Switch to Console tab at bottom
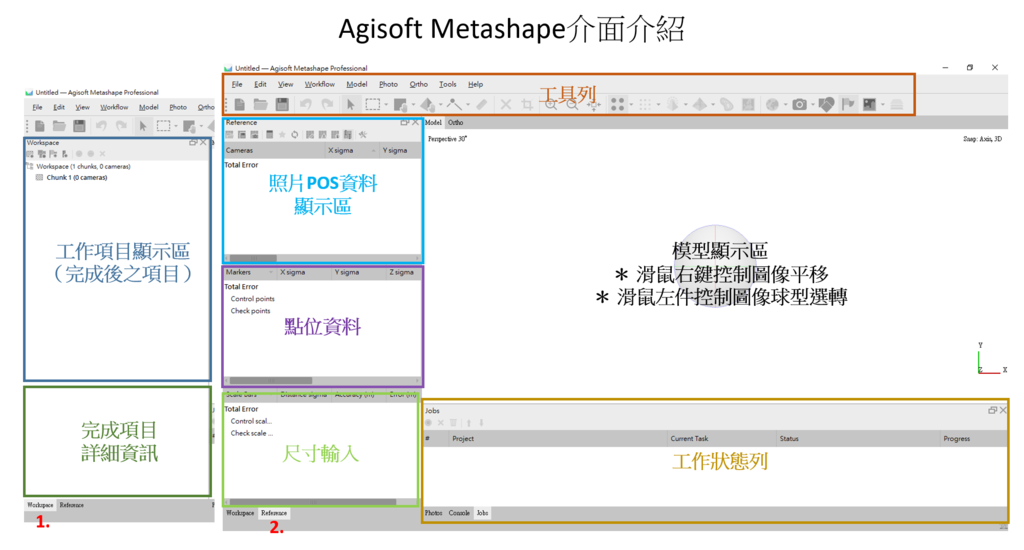Image resolution: width=1024 pixels, height=550 pixels. click(x=459, y=513)
